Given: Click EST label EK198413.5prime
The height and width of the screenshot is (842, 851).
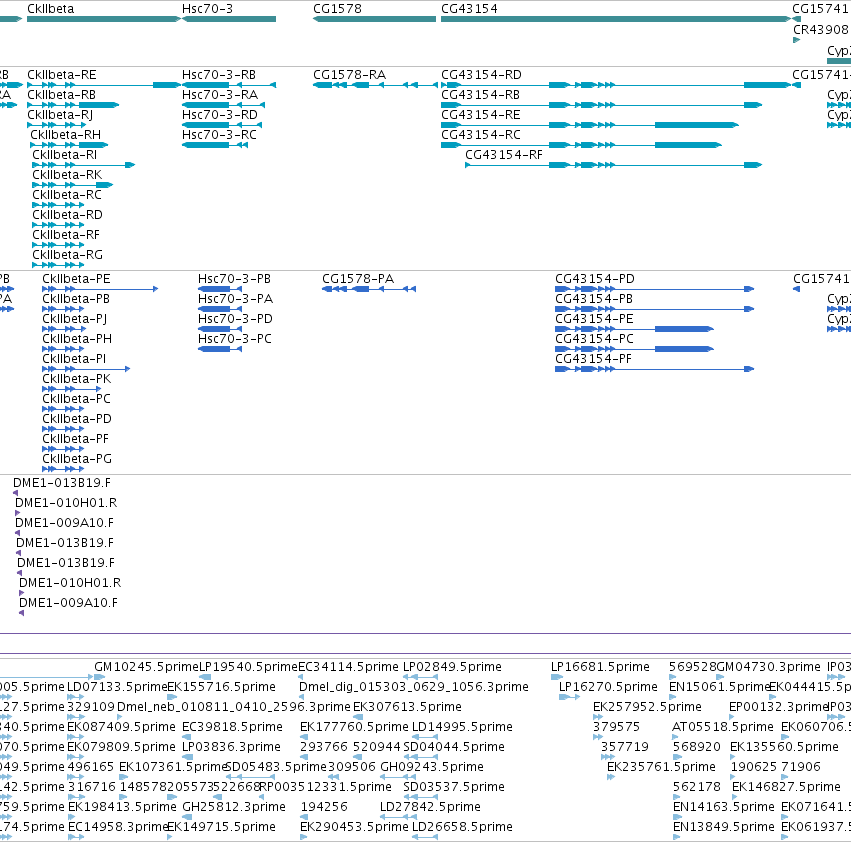Looking at the screenshot, I should pos(122,807).
